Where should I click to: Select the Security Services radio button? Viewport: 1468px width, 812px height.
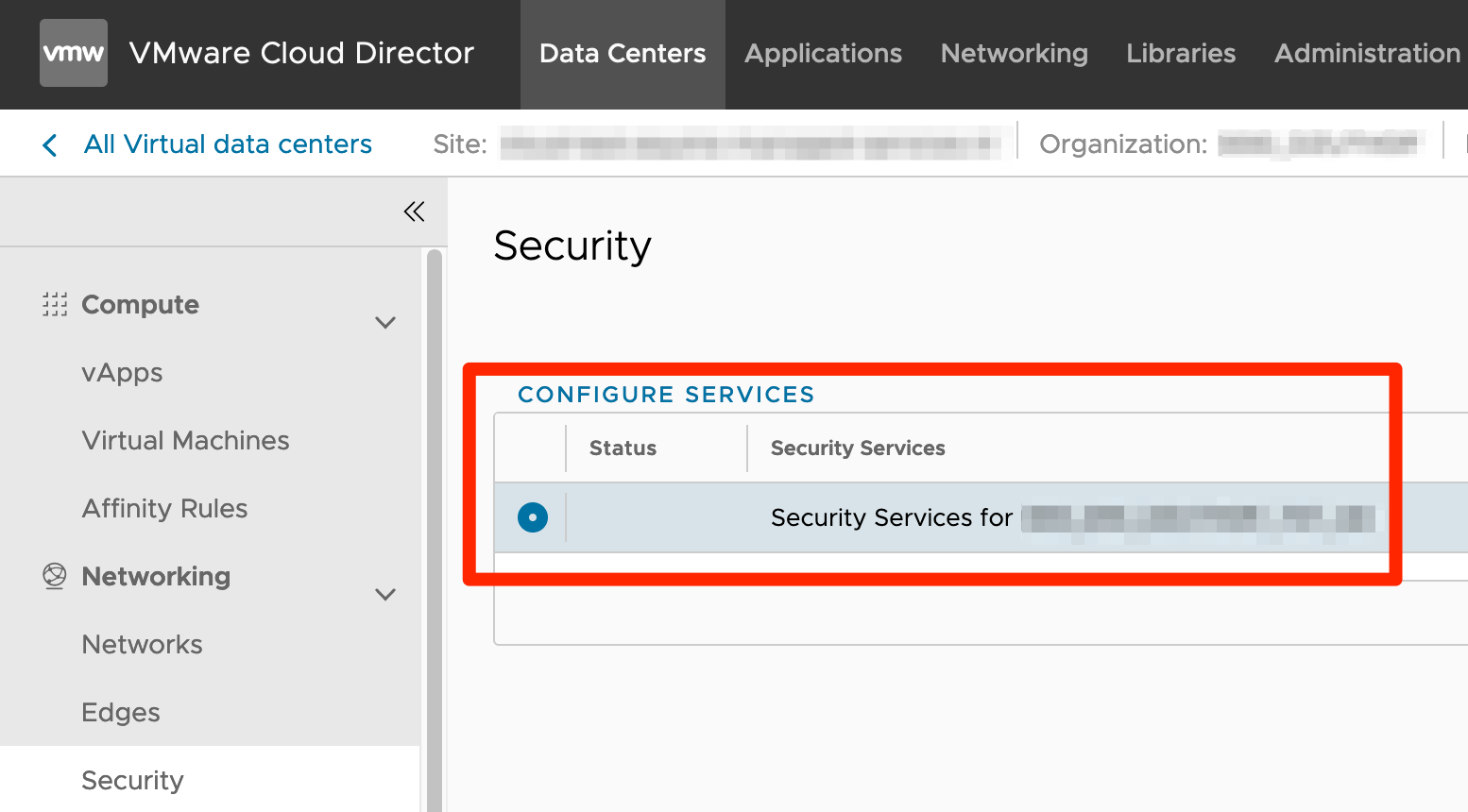533,517
